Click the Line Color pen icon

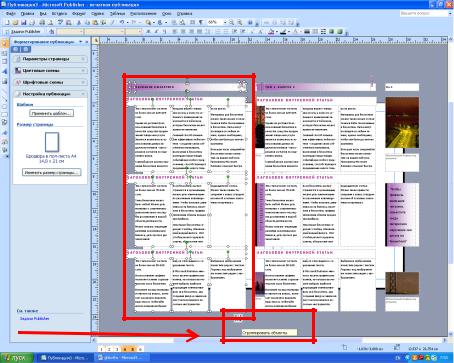pyautogui.click(x=283, y=32)
